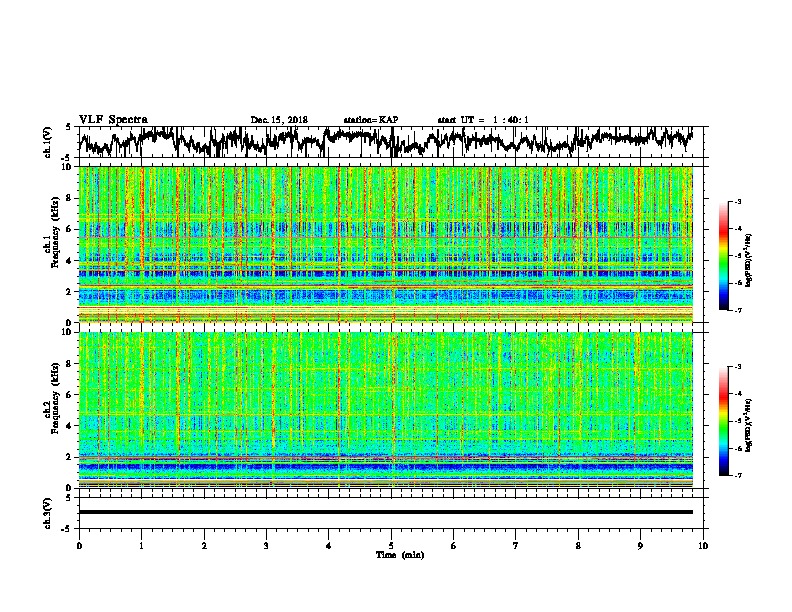This screenshot has width=792, height=612.
Task: Click the "ch.1(V)" axis label at top
Action: click(48, 142)
